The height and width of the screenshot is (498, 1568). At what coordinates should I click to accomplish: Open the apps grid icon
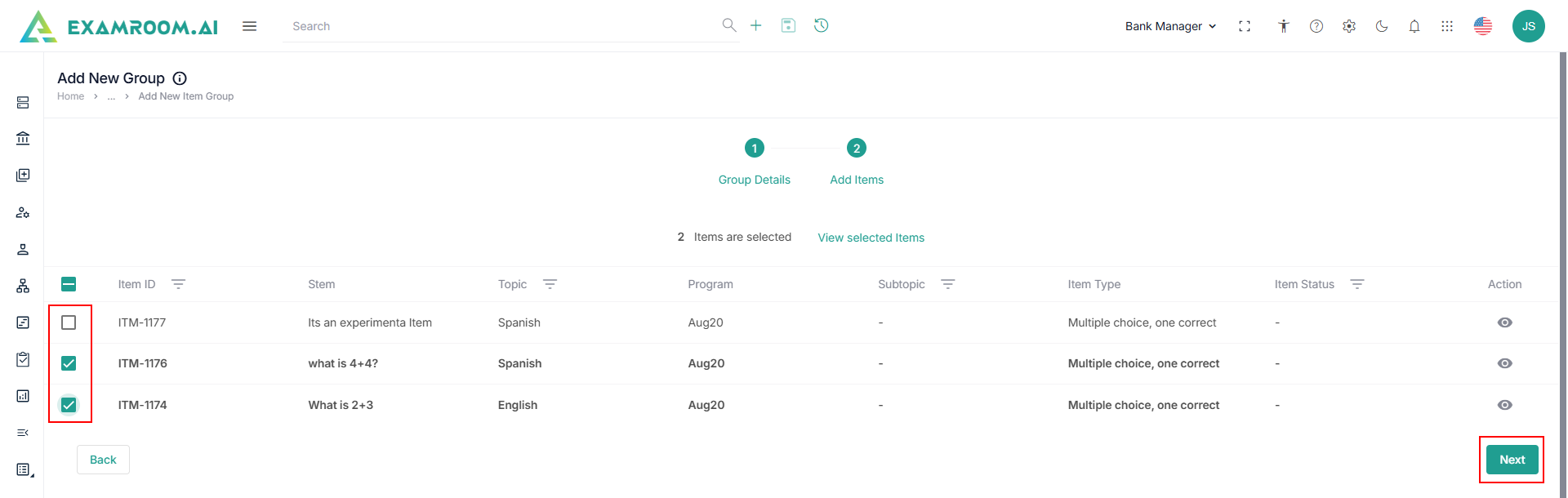click(x=1447, y=26)
